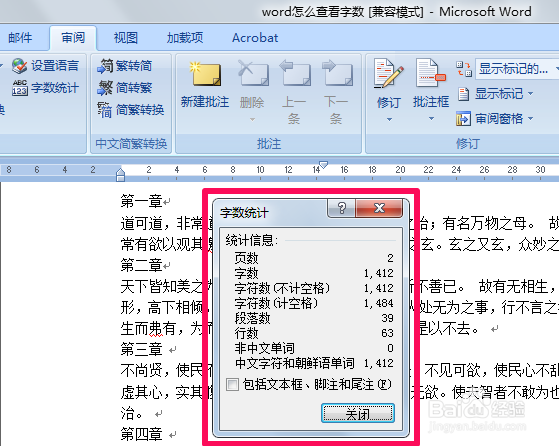Toggle track changes with 修订 icon
The width and height of the screenshot is (559, 446).
(389, 74)
